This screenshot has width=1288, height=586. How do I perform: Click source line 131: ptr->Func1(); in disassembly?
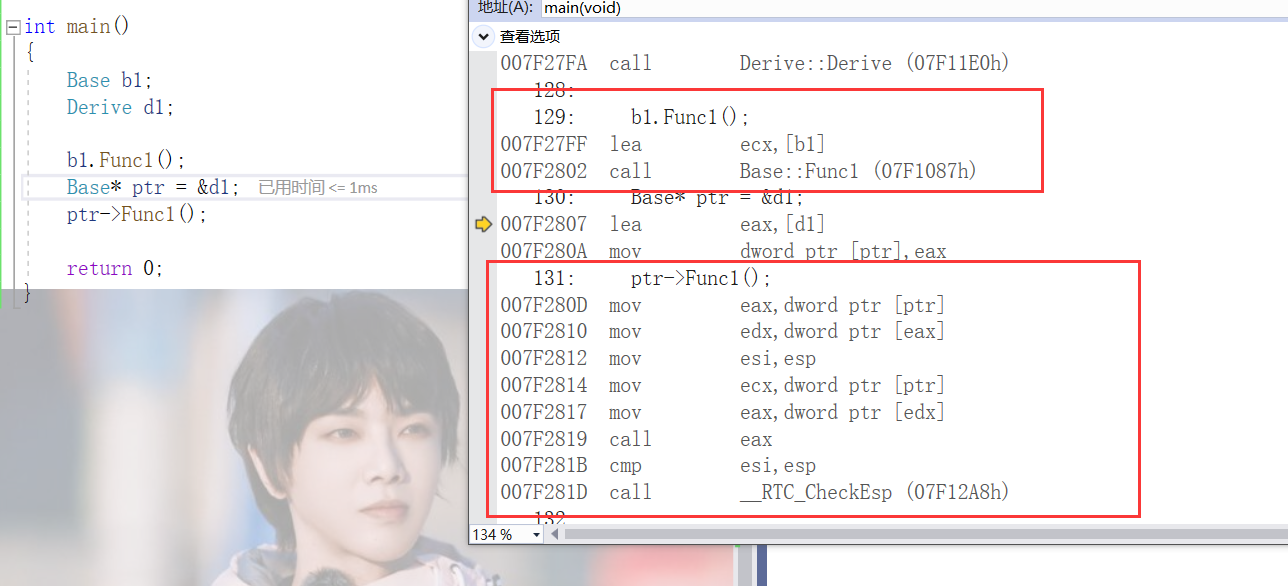652,278
